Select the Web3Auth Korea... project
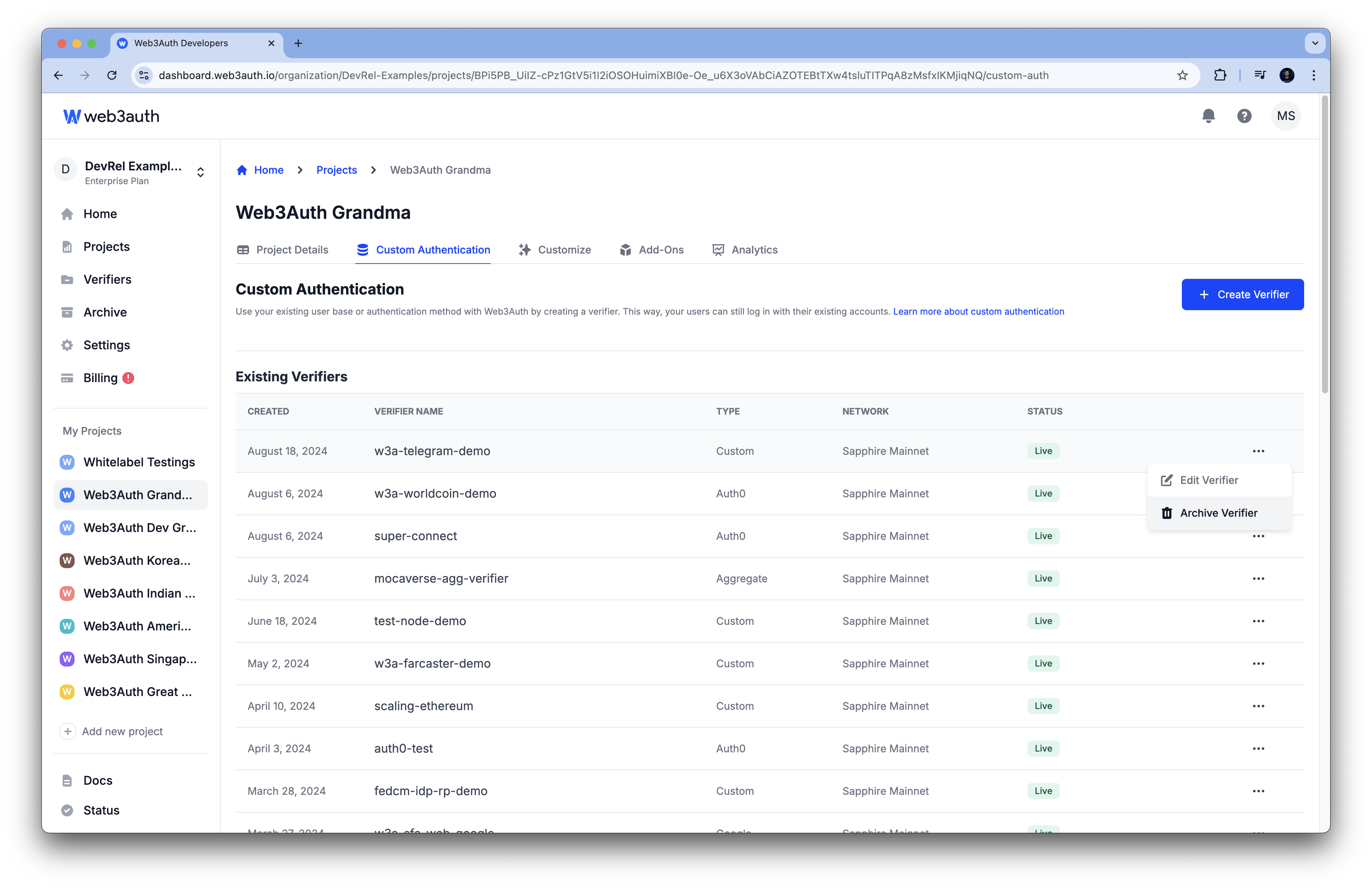 coord(131,561)
